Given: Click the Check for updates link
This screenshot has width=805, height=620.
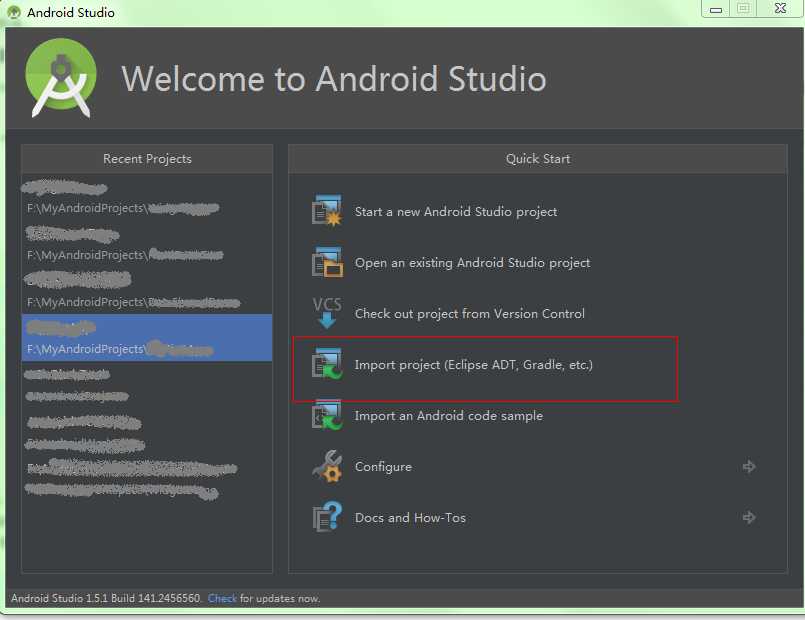Looking at the screenshot, I should 222,598.
